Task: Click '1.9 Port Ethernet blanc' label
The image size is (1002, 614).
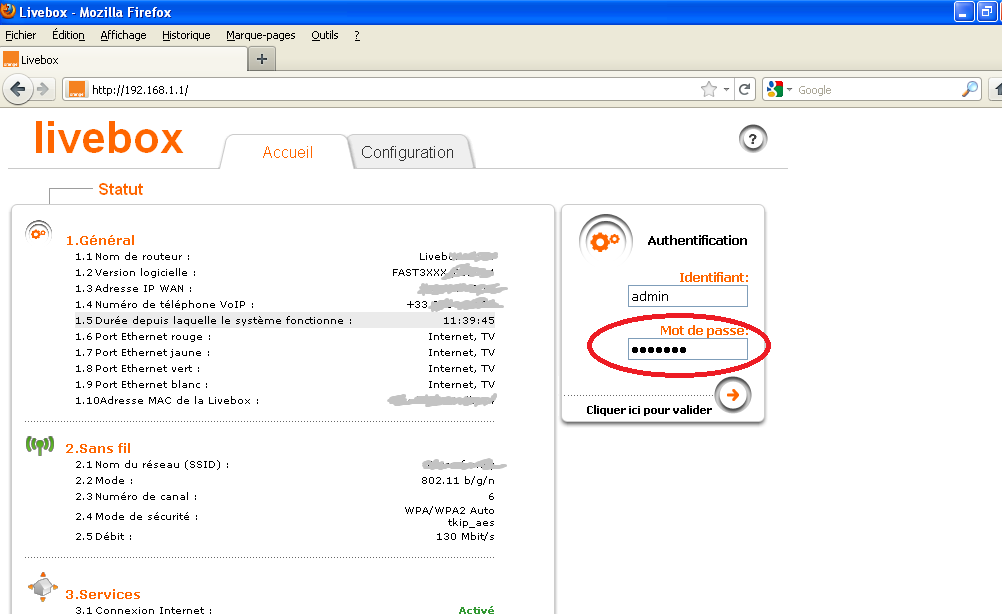Action: point(141,385)
